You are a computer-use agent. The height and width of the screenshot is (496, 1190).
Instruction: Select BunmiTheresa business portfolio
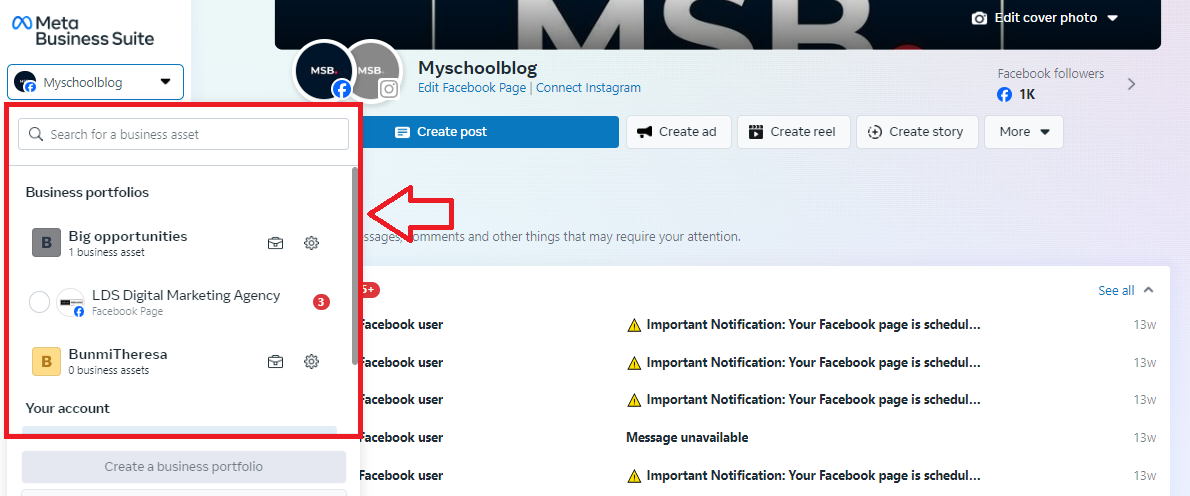pos(118,361)
